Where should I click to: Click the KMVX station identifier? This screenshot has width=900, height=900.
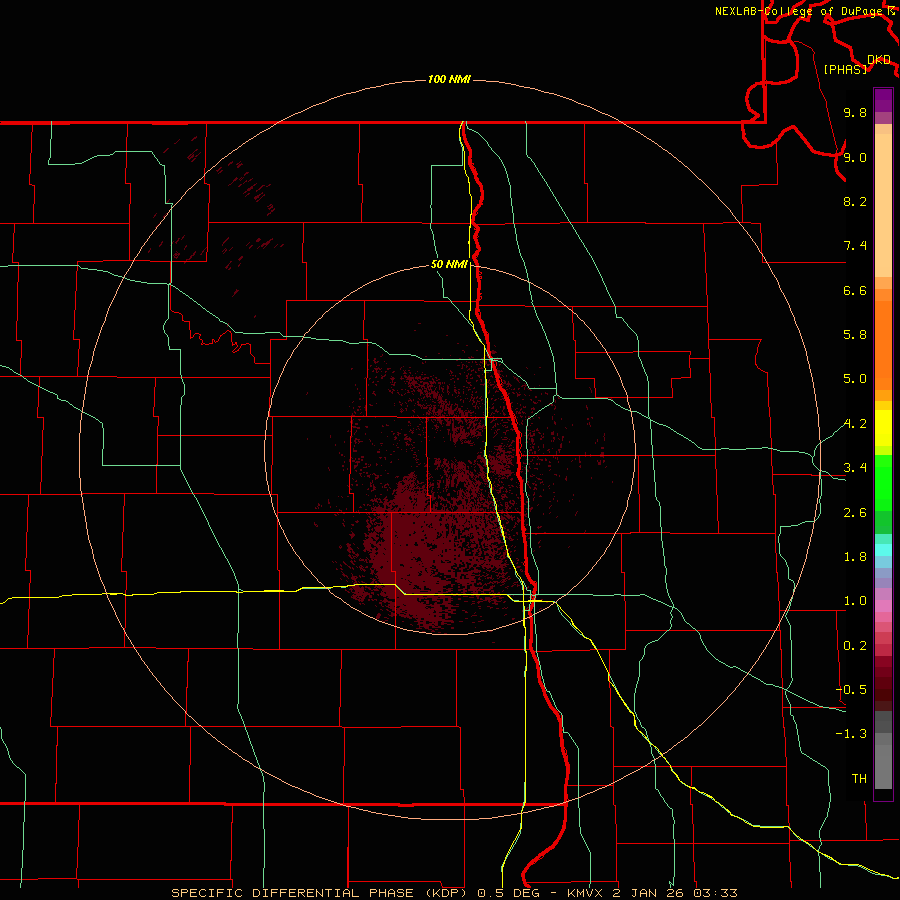pos(585,893)
